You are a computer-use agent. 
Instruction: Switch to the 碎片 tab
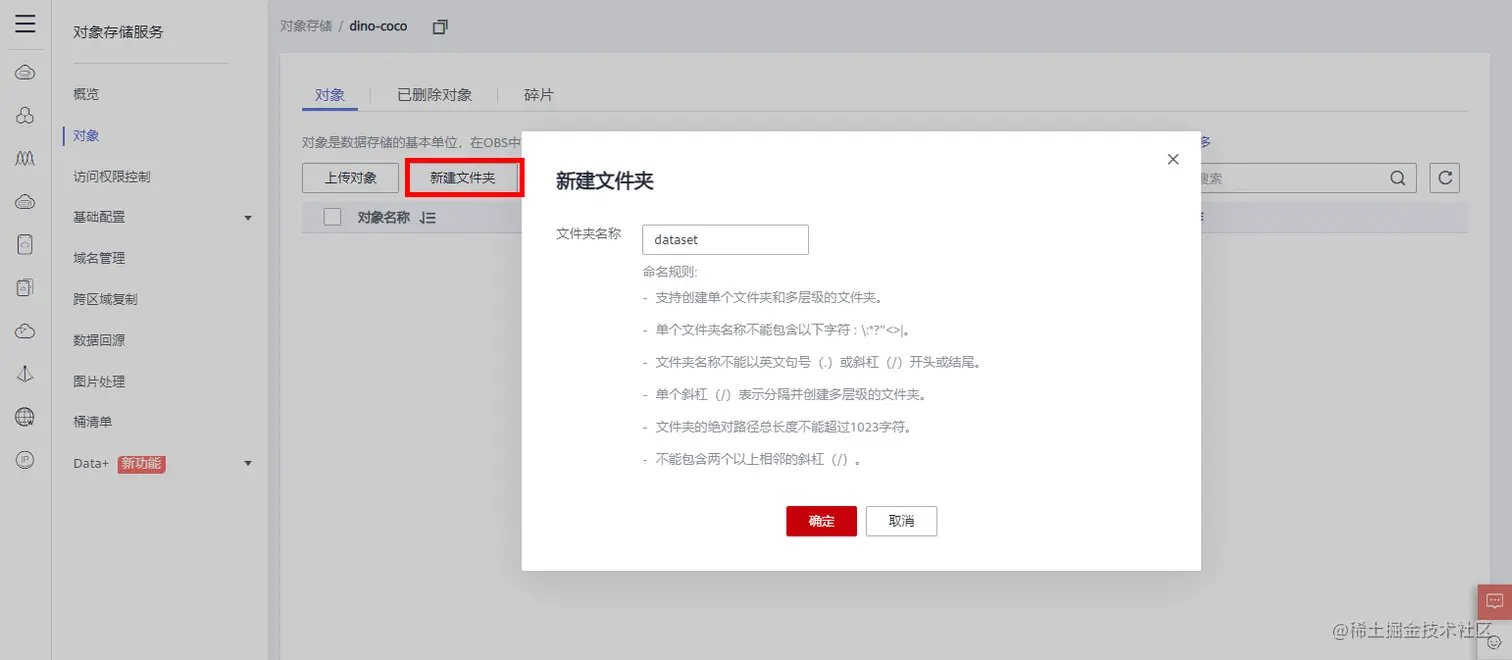click(539, 95)
